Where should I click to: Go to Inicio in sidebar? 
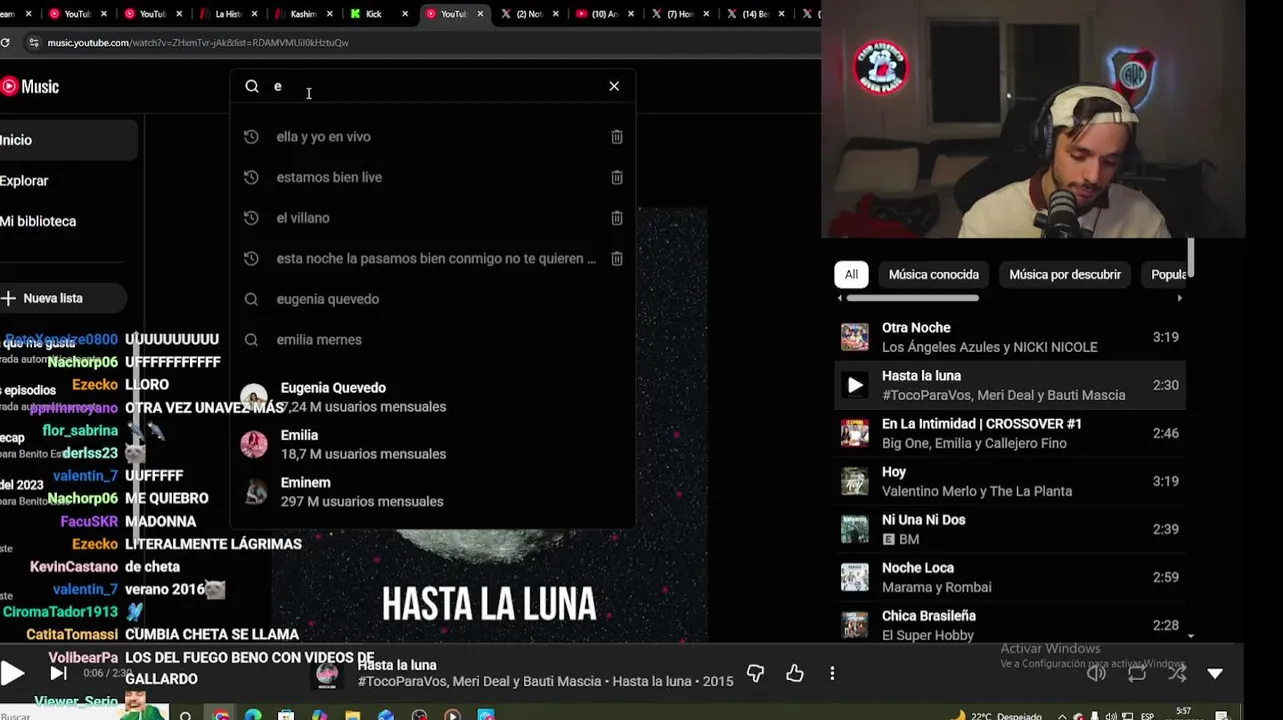click(66, 140)
